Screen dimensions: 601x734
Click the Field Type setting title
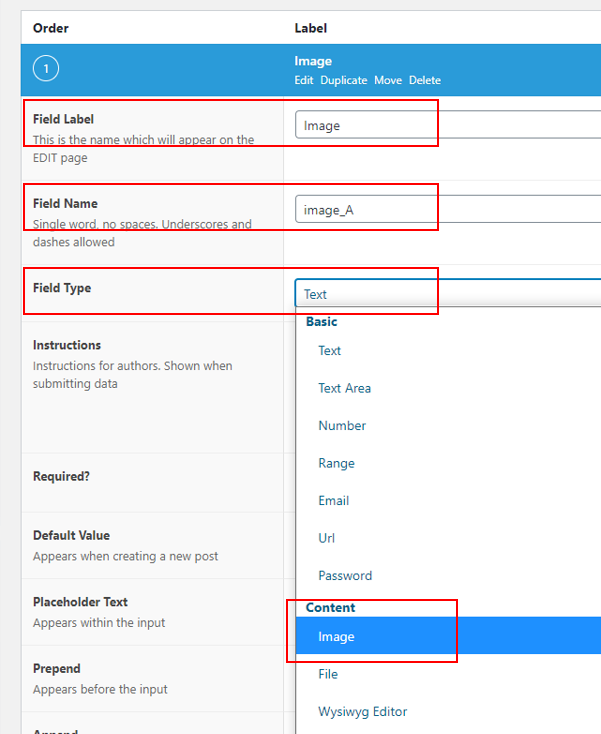click(x=62, y=288)
